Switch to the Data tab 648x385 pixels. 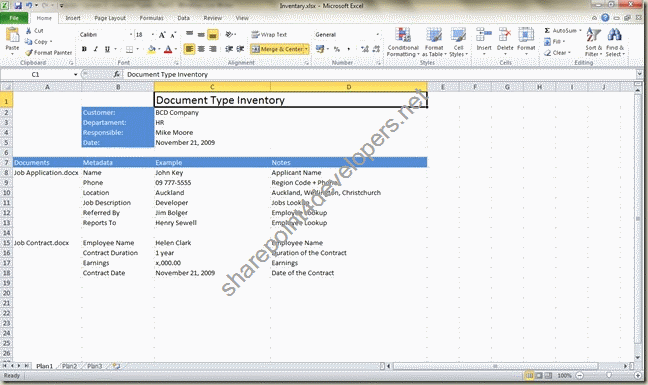click(183, 18)
